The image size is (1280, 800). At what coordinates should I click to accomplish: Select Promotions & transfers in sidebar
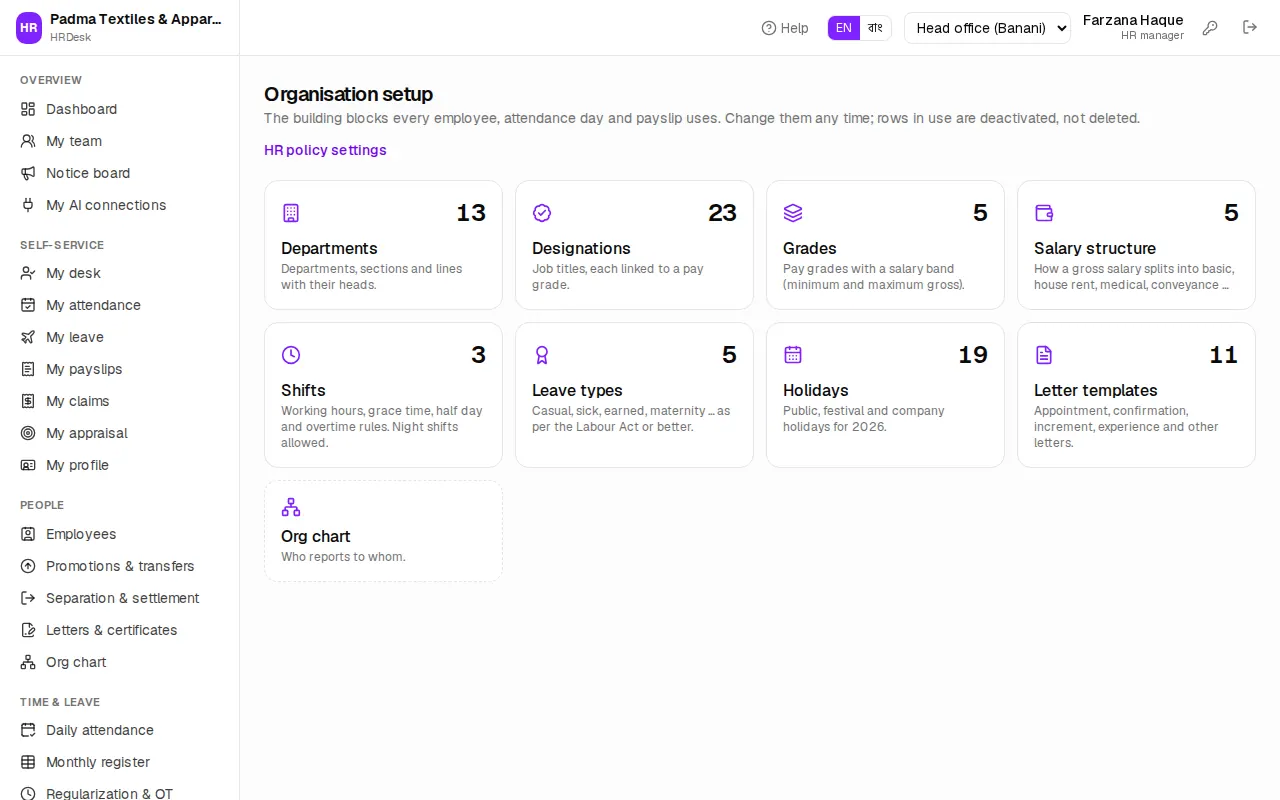120,566
